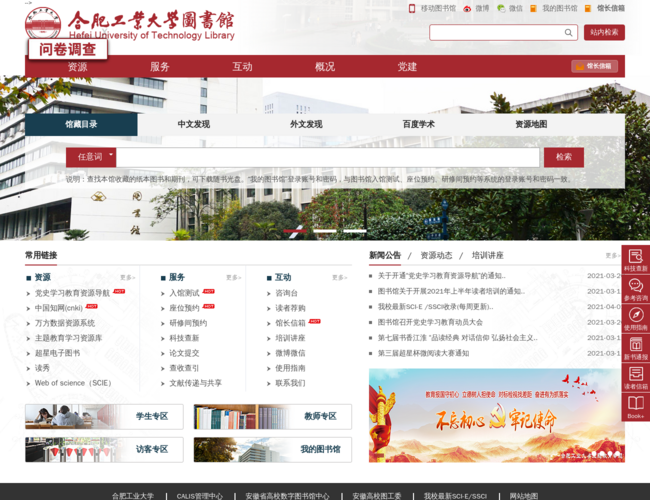Open the 学生专区 thumbnail banner
650x500 pixels.
tap(104, 417)
